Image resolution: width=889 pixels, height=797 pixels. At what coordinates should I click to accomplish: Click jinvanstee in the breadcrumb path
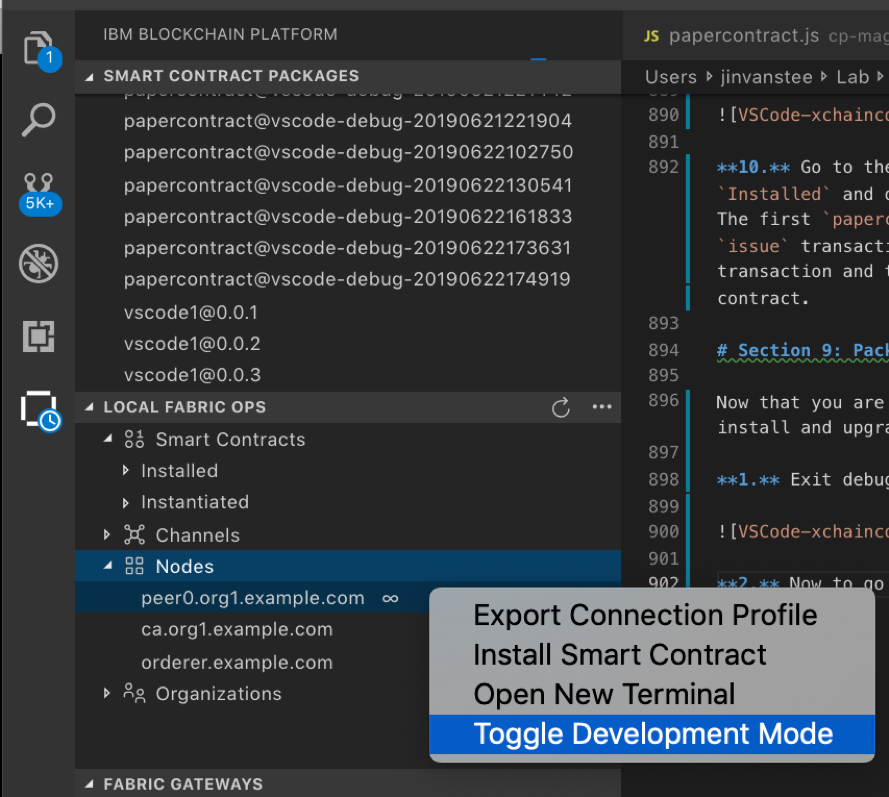[x=767, y=77]
